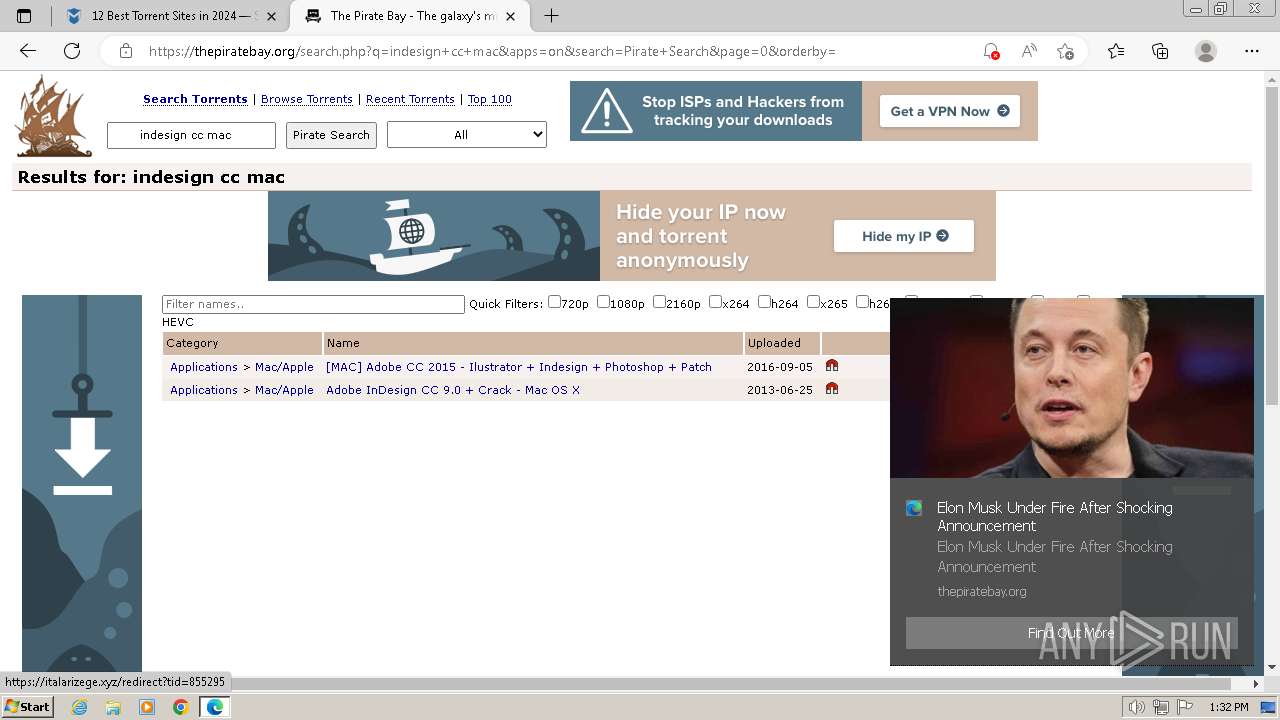View site information lock icon
This screenshot has width=1280, height=720.
pyautogui.click(x=126, y=51)
